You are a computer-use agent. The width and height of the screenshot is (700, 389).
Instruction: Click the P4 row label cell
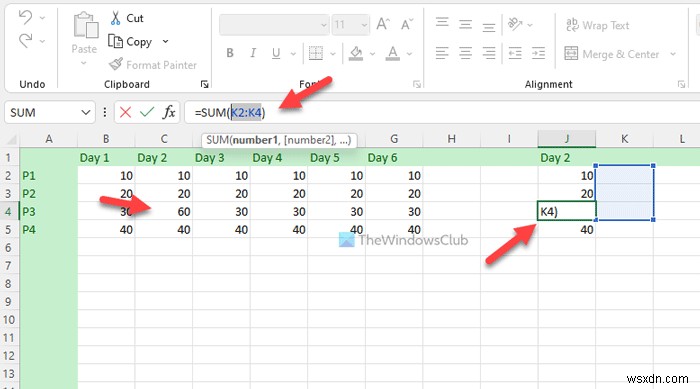click(x=49, y=230)
